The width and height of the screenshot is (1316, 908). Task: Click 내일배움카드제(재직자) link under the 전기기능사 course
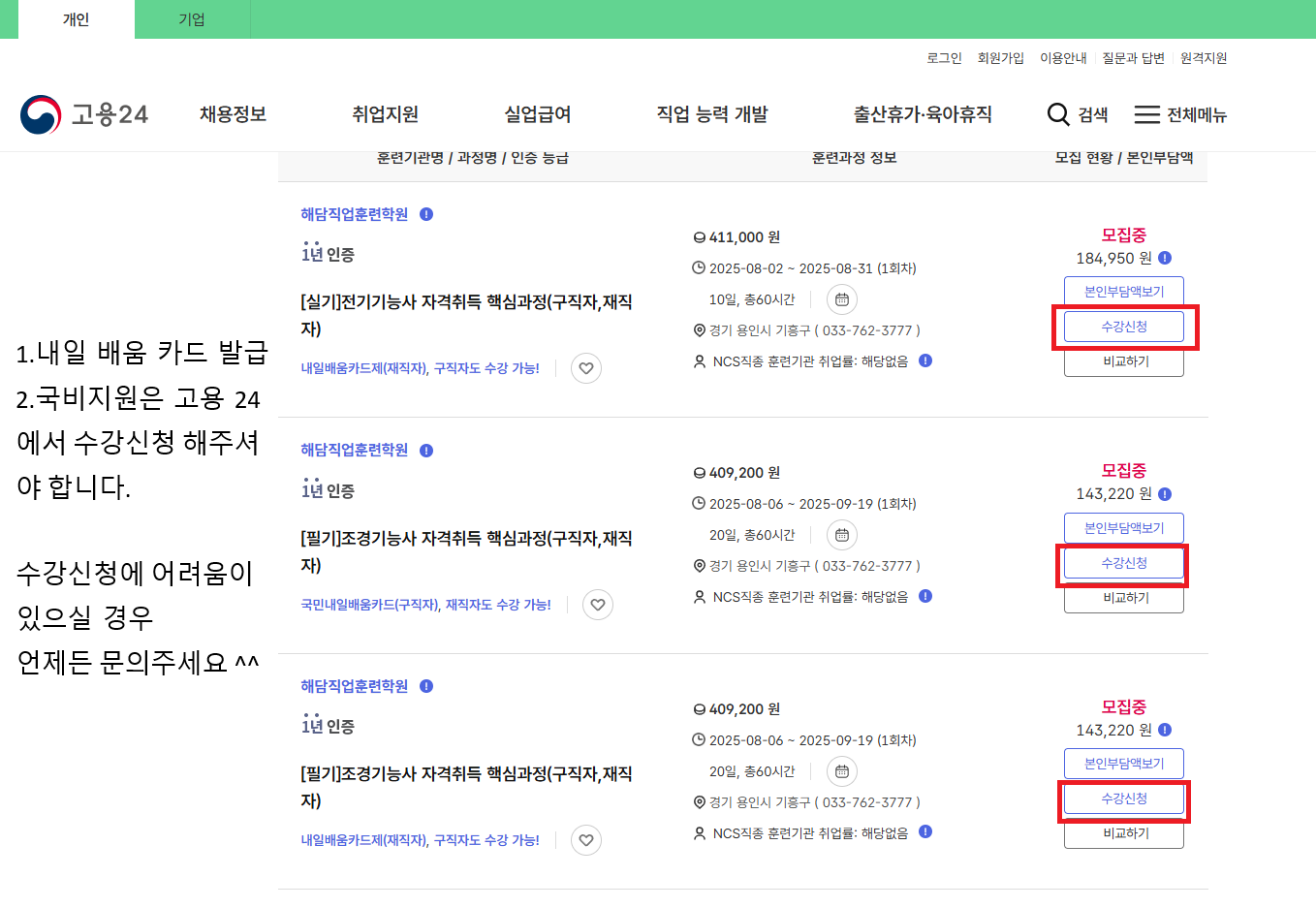click(420, 368)
